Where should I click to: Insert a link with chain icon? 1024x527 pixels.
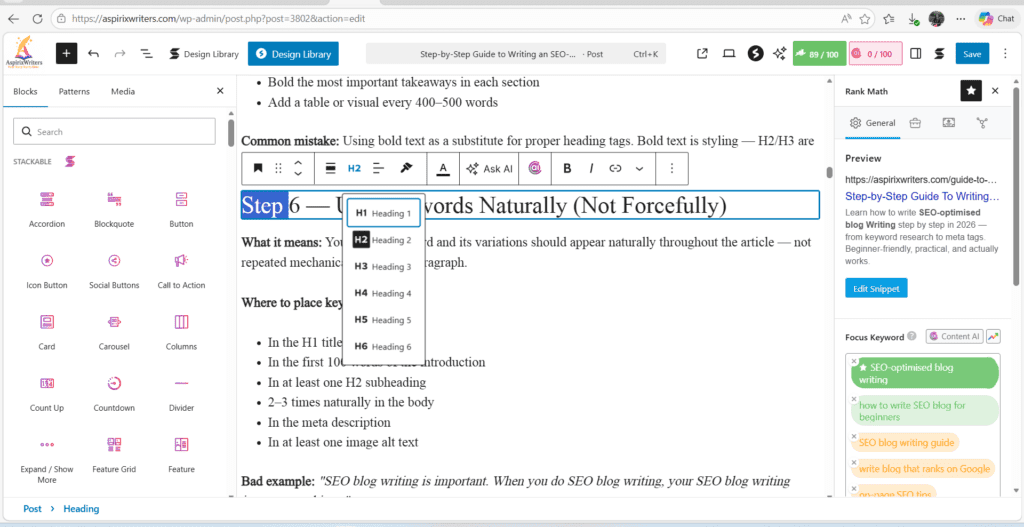point(615,168)
